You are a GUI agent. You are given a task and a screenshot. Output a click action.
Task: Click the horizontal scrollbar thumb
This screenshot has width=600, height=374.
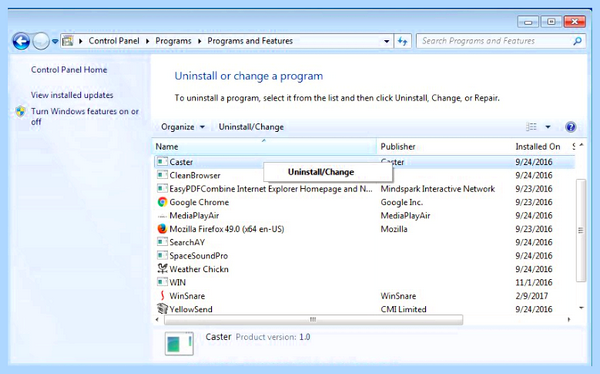(x=313, y=320)
